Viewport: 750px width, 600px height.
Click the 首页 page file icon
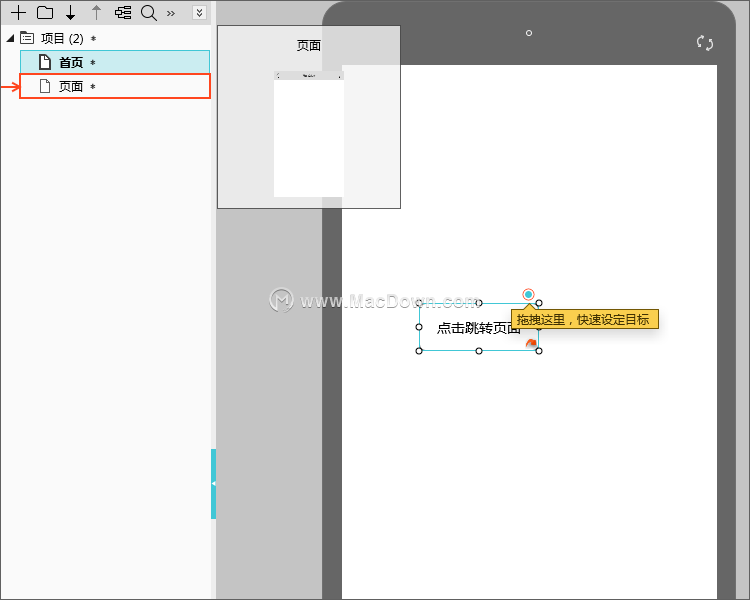[x=45, y=62]
